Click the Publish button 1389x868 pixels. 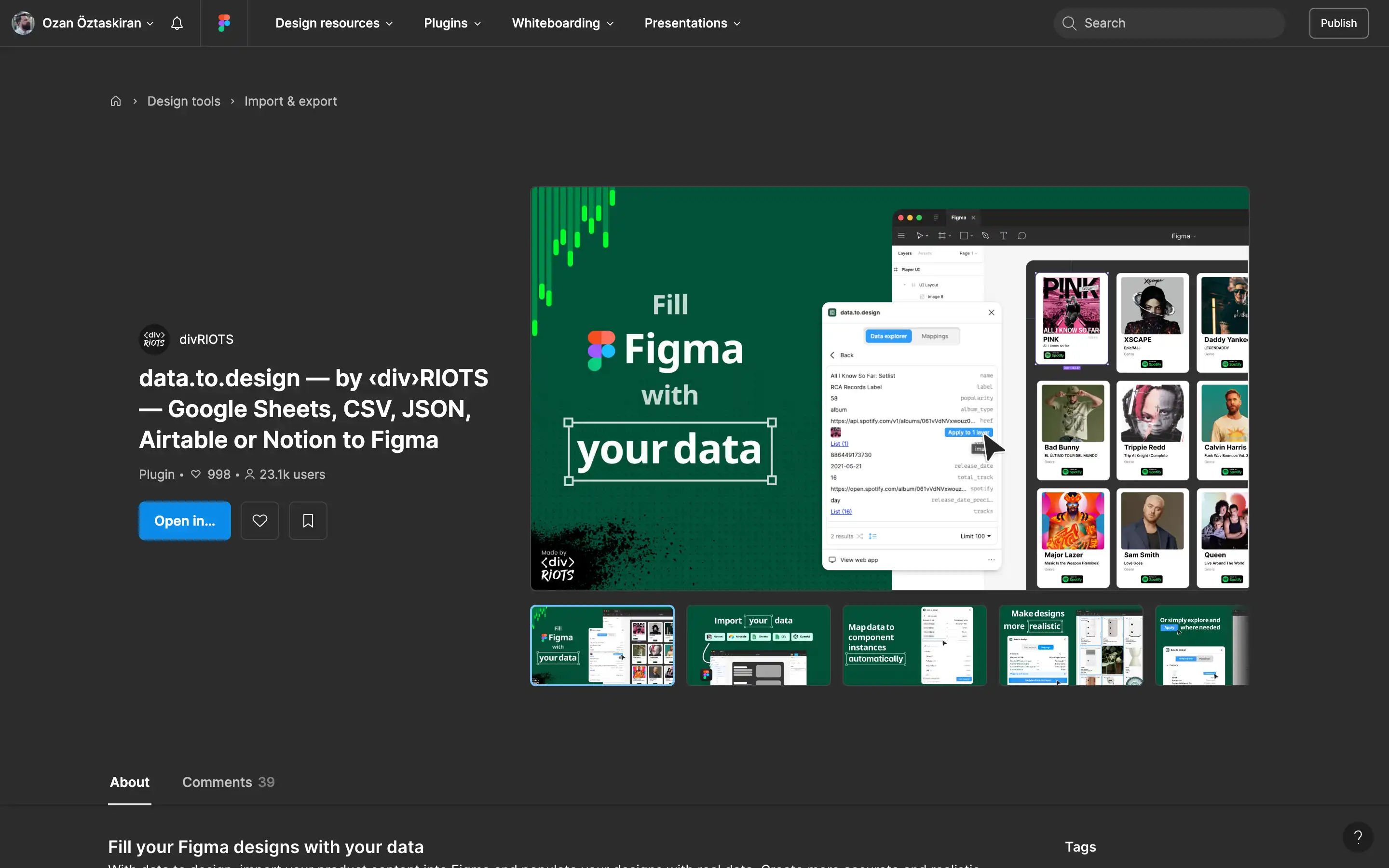1338,23
